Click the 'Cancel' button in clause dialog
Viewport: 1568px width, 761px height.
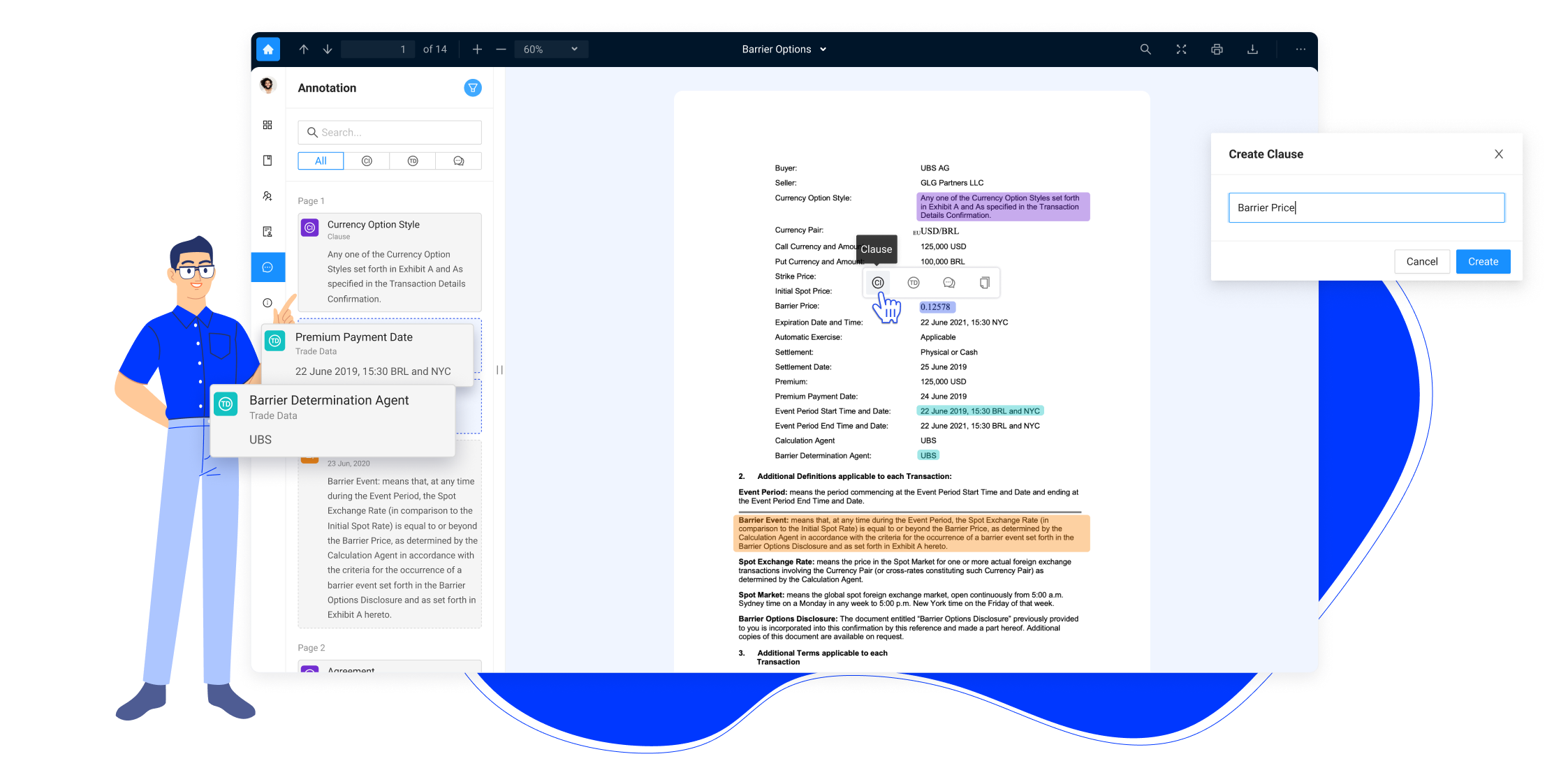click(x=1422, y=261)
